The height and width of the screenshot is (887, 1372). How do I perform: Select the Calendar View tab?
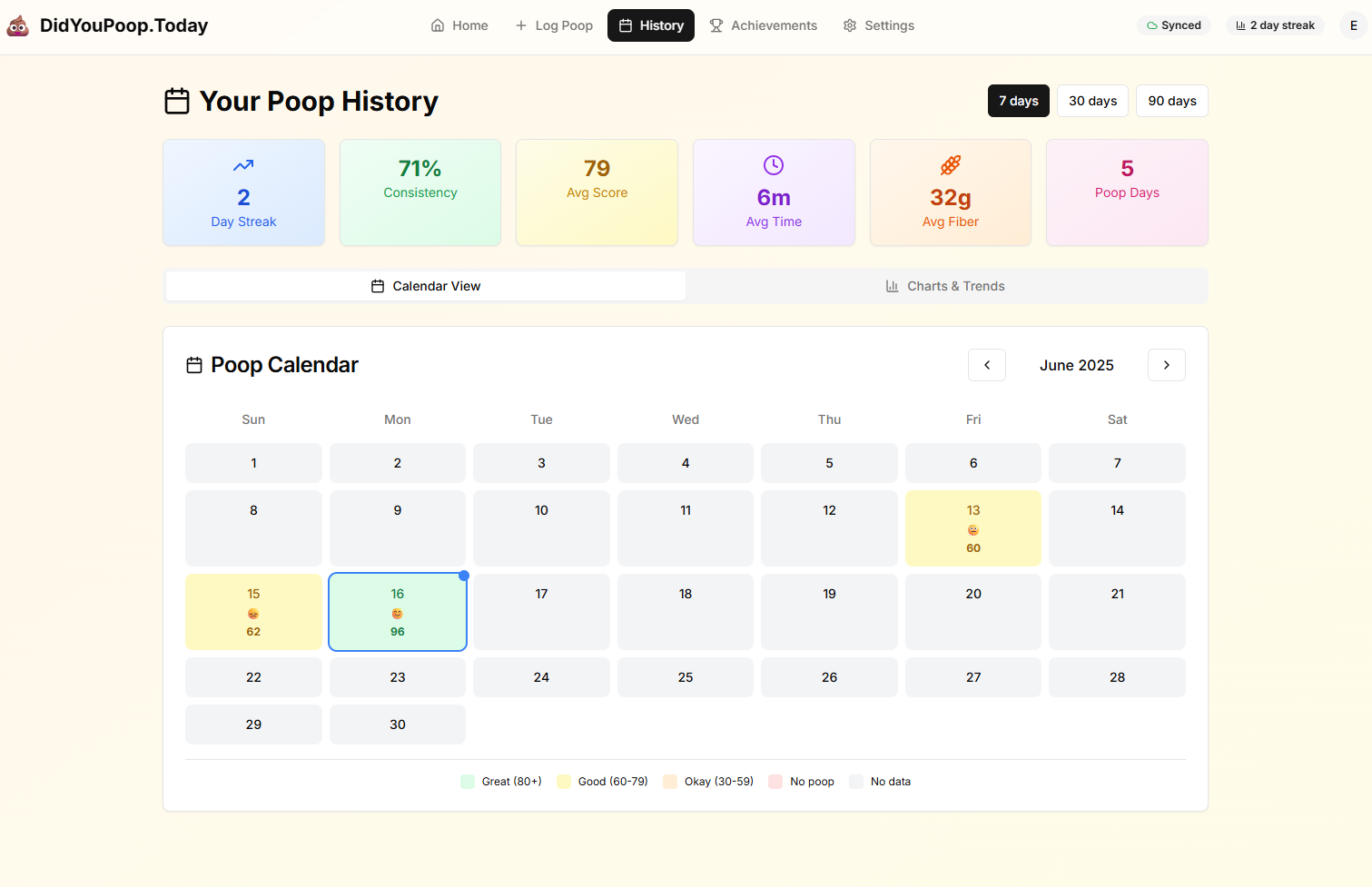click(x=425, y=285)
